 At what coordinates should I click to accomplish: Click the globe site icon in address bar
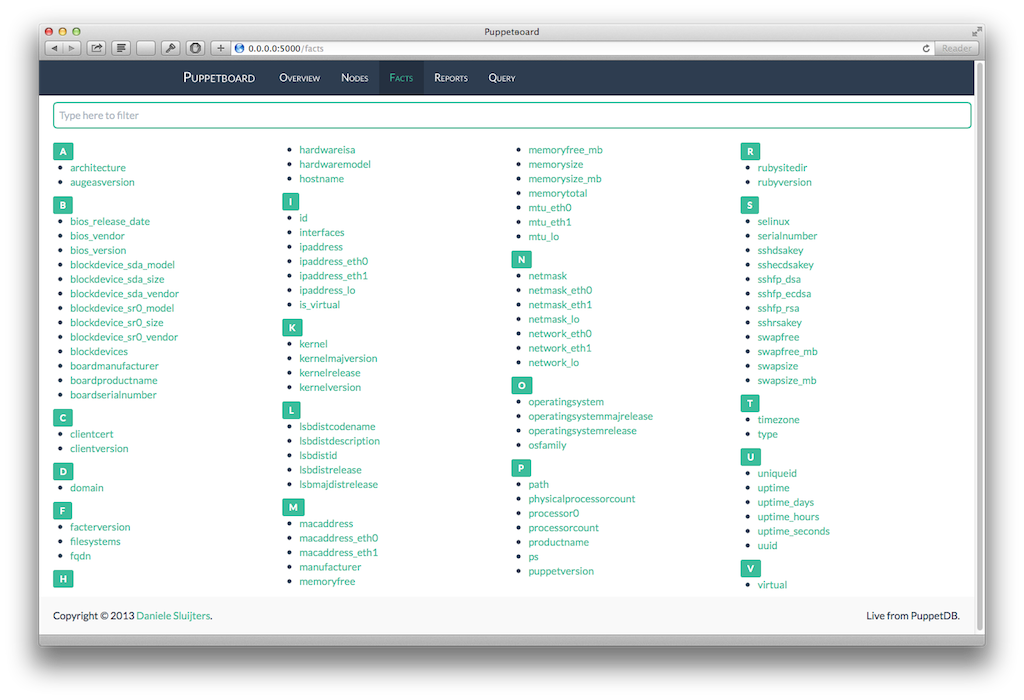(240, 48)
